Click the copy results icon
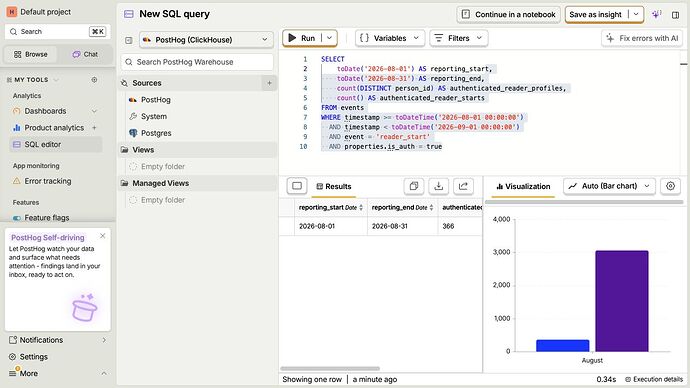 (x=414, y=187)
